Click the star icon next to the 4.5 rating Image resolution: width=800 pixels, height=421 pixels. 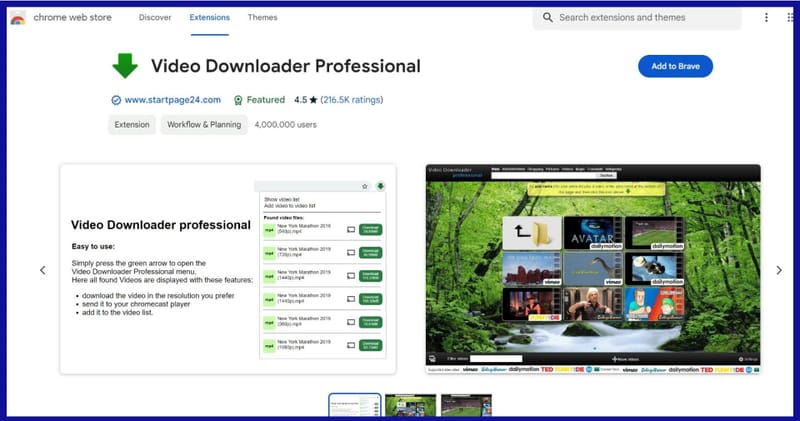pos(313,100)
